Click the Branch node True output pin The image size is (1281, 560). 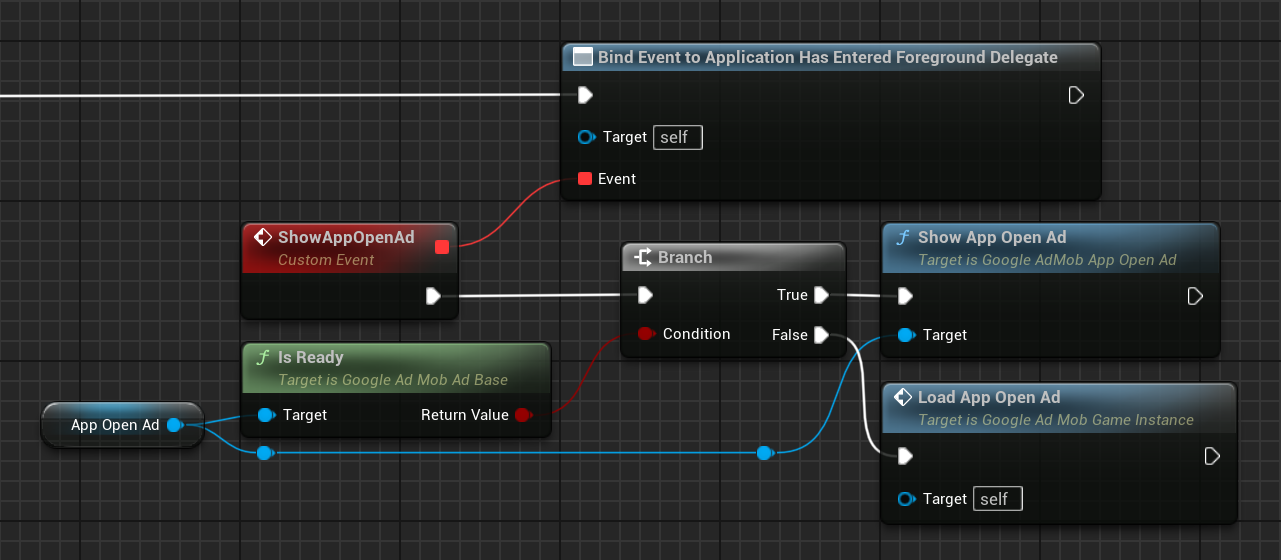[x=821, y=295]
